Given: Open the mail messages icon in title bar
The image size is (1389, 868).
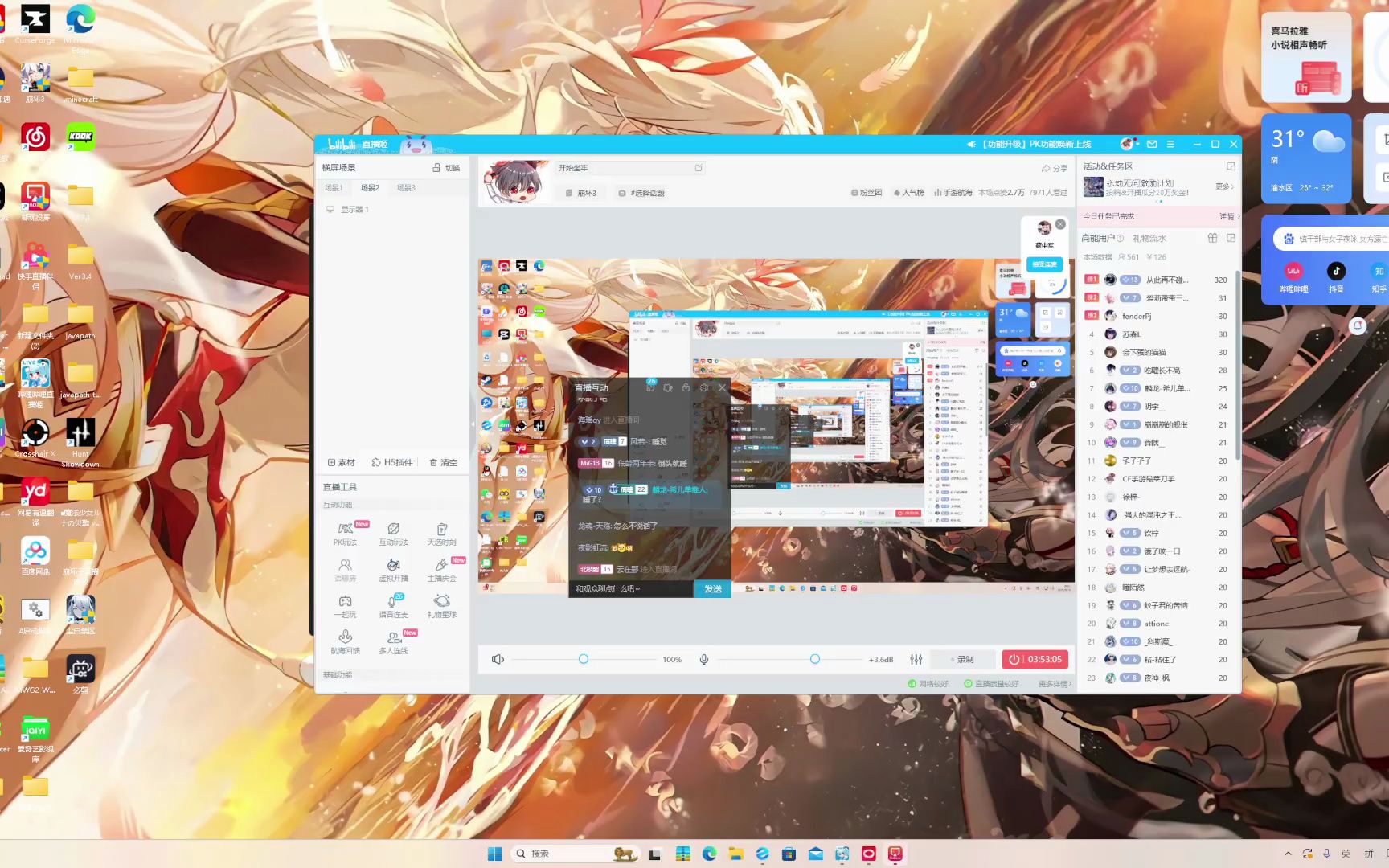Looking at the screenshot, I should click(x=1152, y=144).
